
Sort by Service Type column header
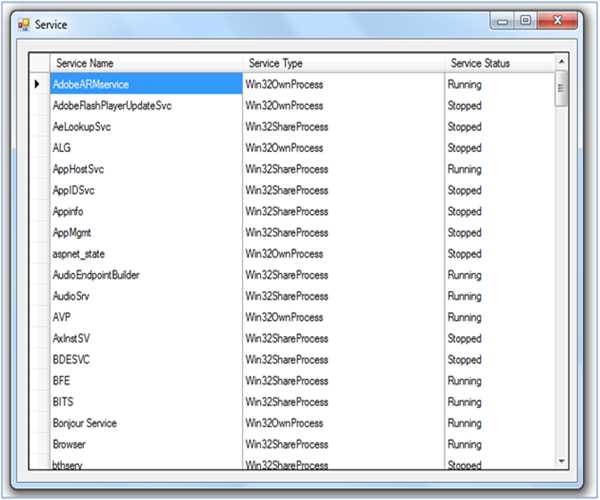point(343,63)
